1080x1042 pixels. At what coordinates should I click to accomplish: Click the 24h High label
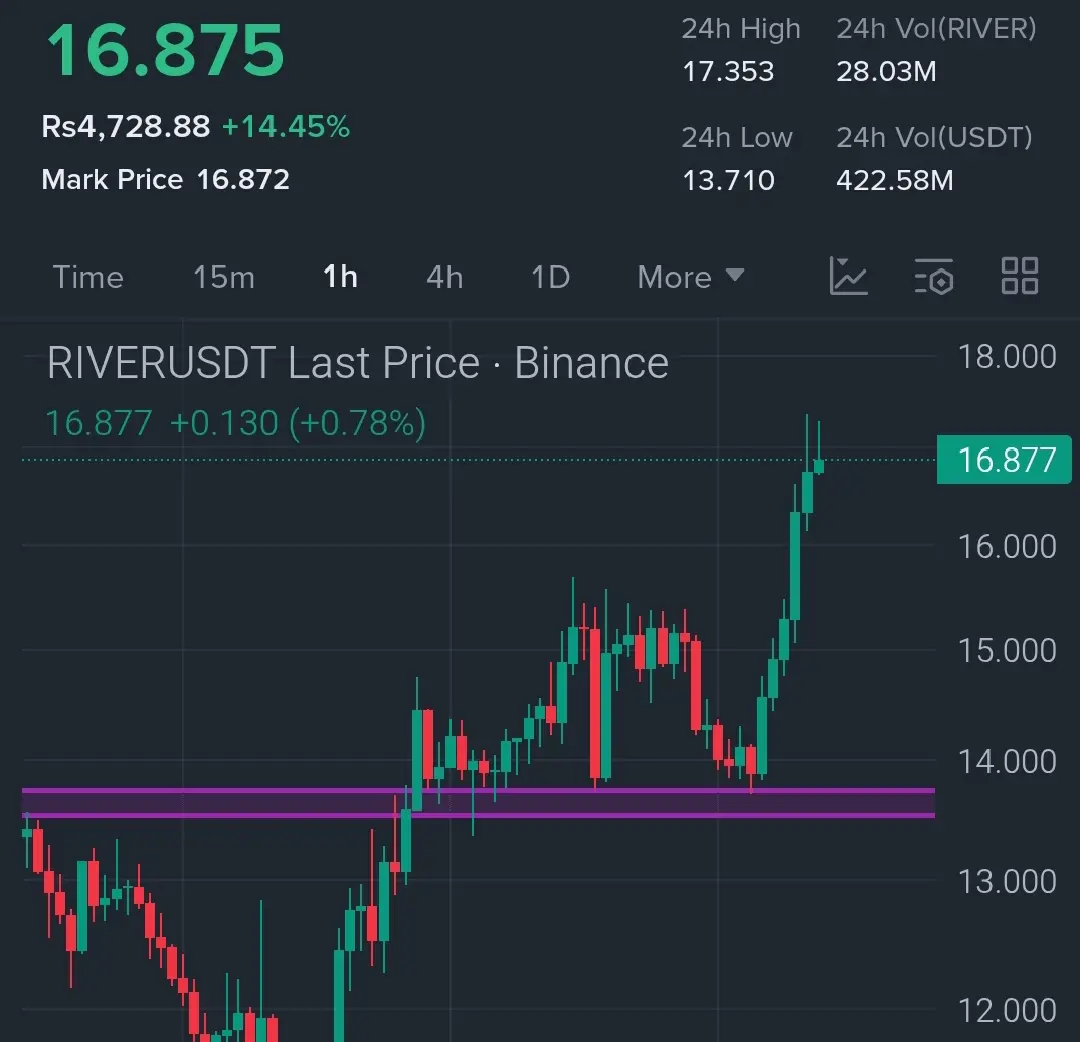[741, 29]
